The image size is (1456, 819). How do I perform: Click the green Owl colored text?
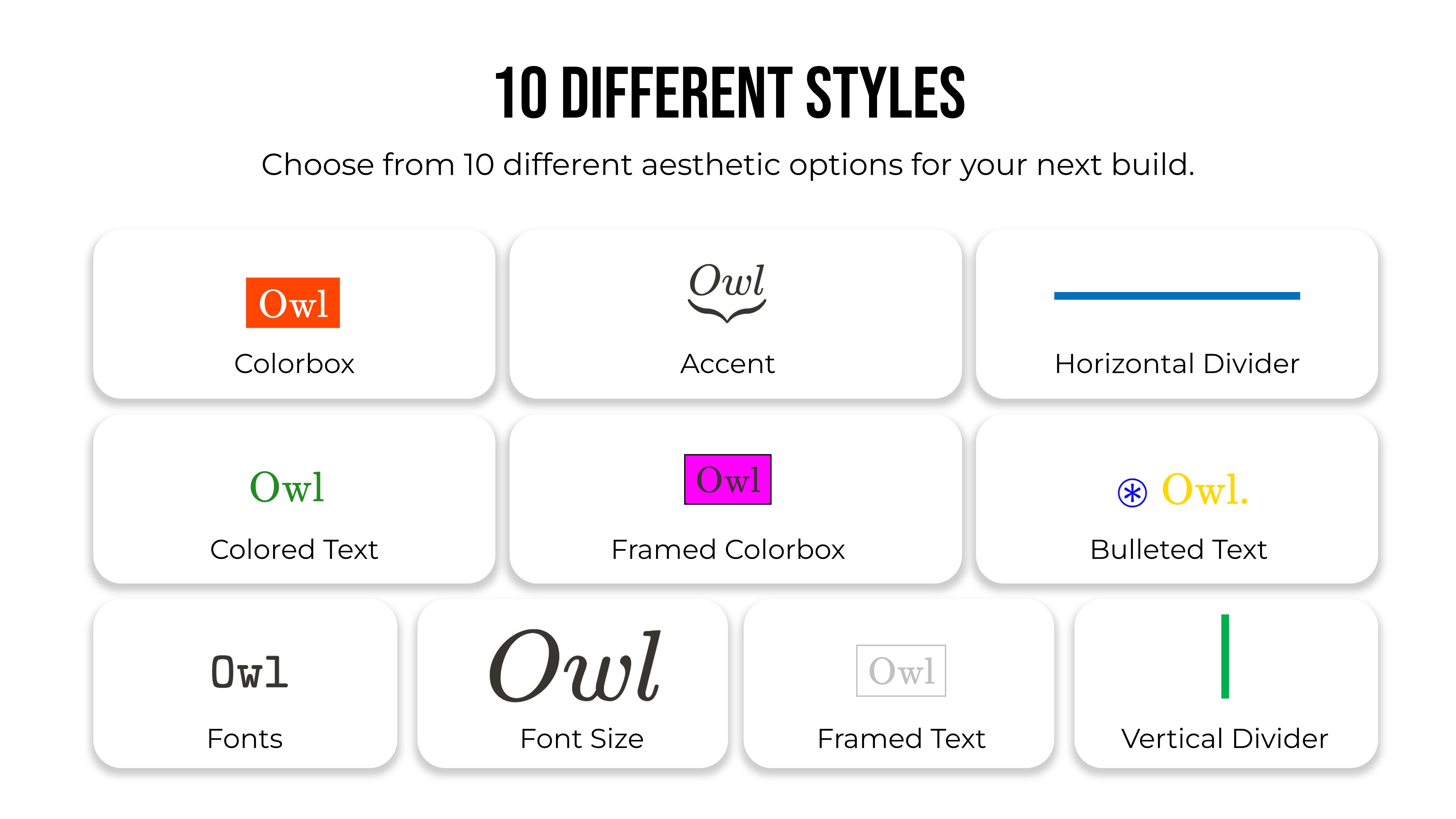287,487
